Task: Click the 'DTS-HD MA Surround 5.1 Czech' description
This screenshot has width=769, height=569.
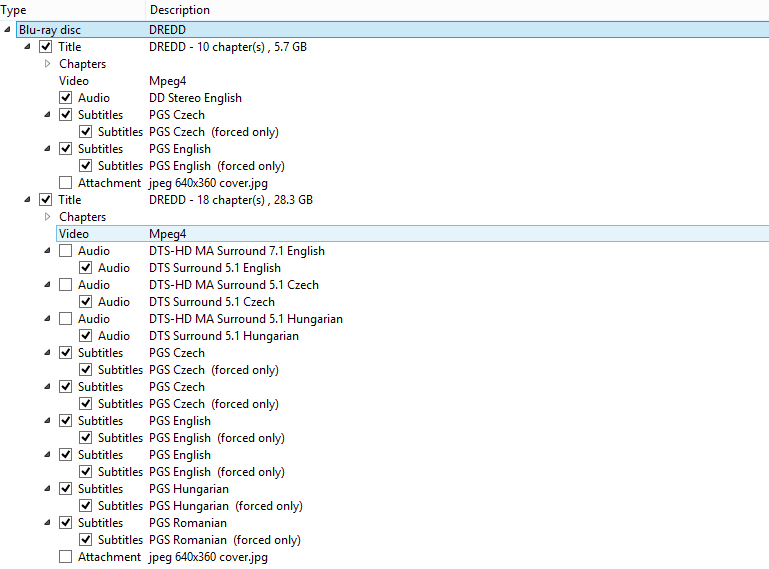Action: [x=234, y=285]
